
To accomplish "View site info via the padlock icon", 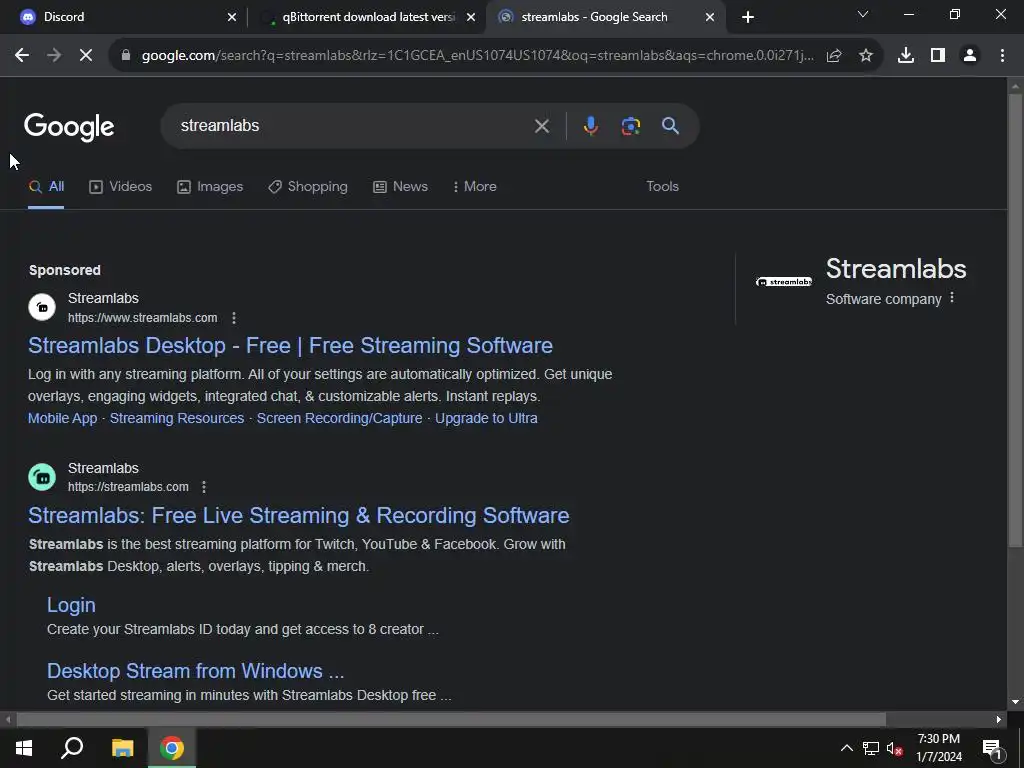I will pos(126,56).
